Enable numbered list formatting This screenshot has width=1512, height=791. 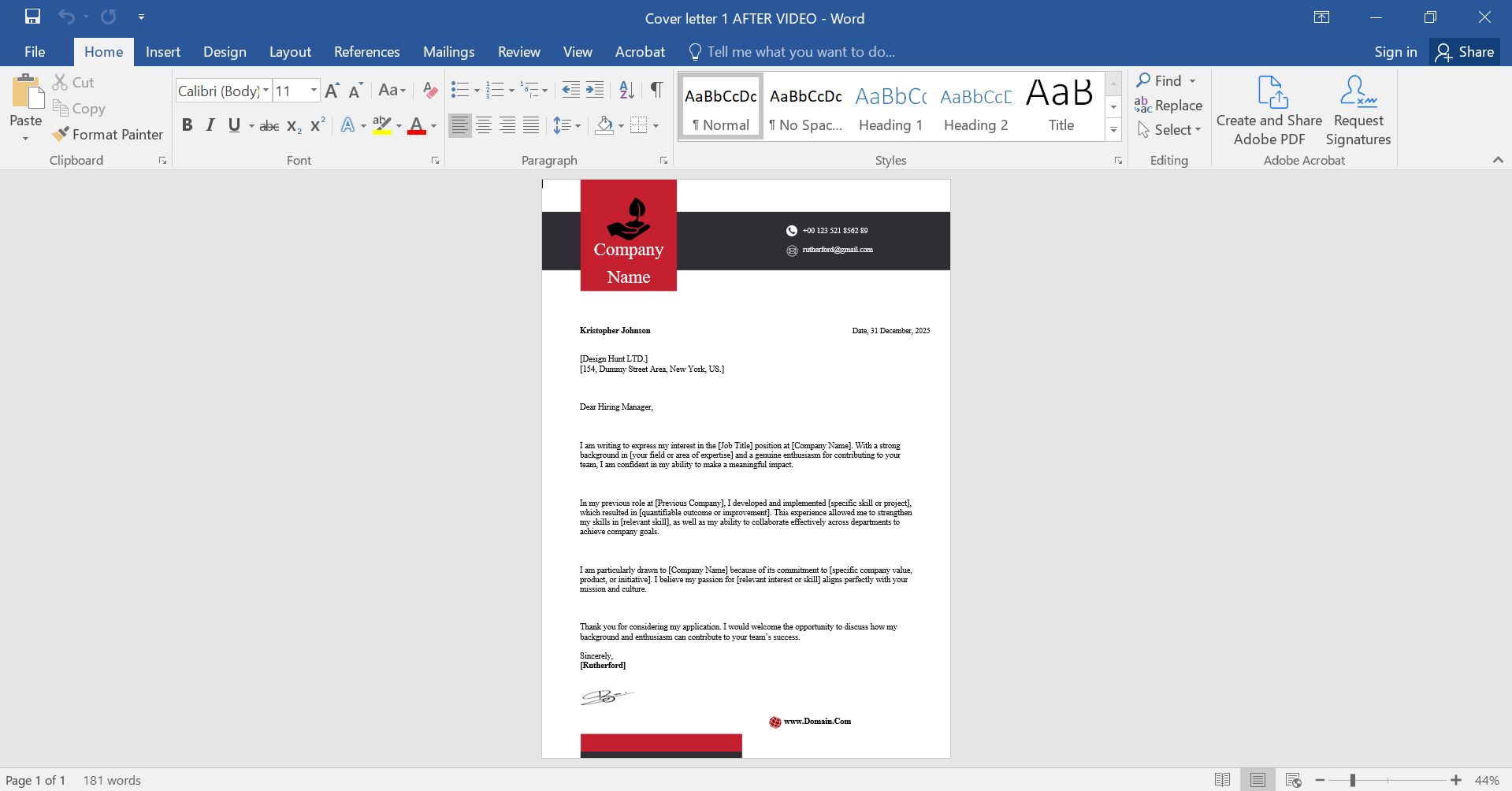pyautogui.click(x=496, y=90)
